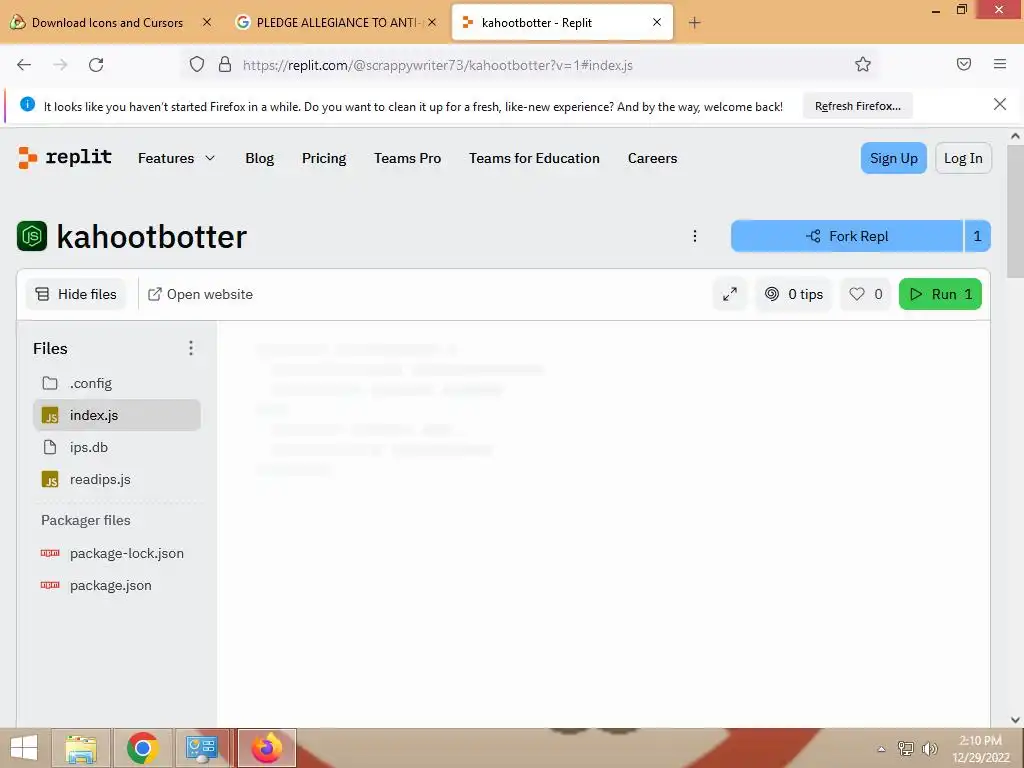Click the taskbar clock and date
Screen dimensions: 1024x768
point(981,748)
